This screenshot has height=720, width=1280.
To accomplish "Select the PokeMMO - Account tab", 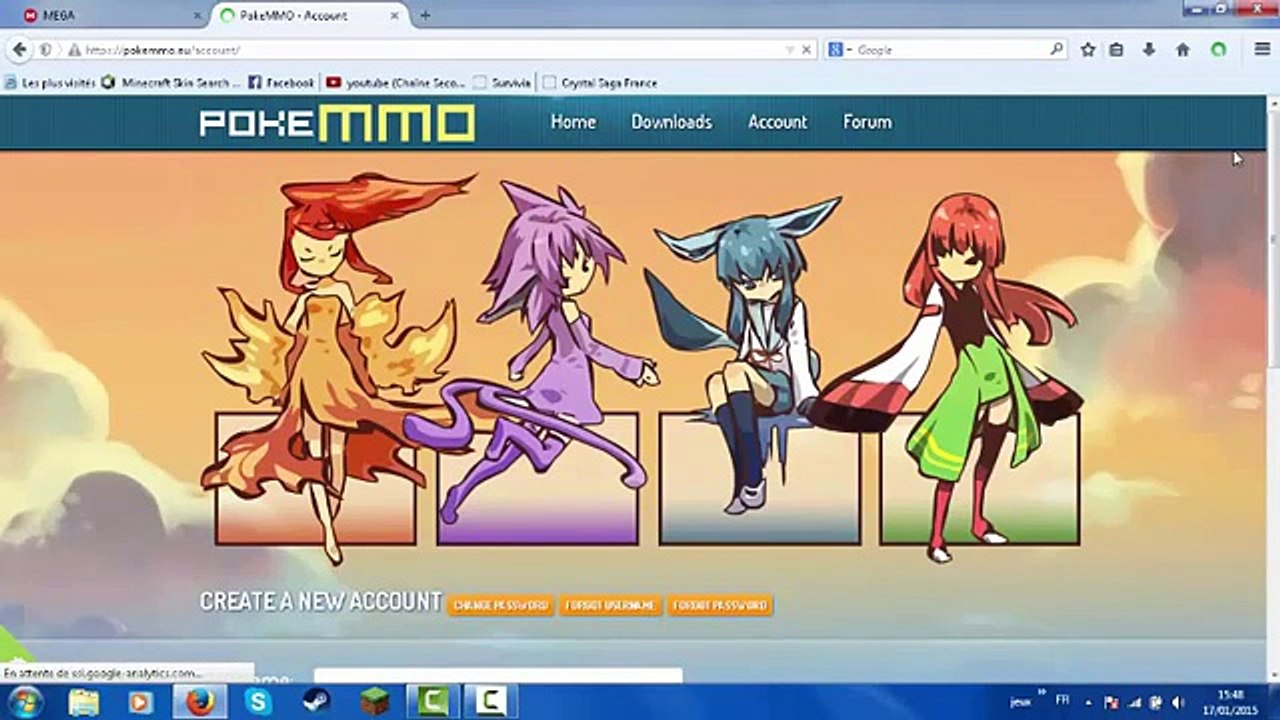I will pos(310,15).
